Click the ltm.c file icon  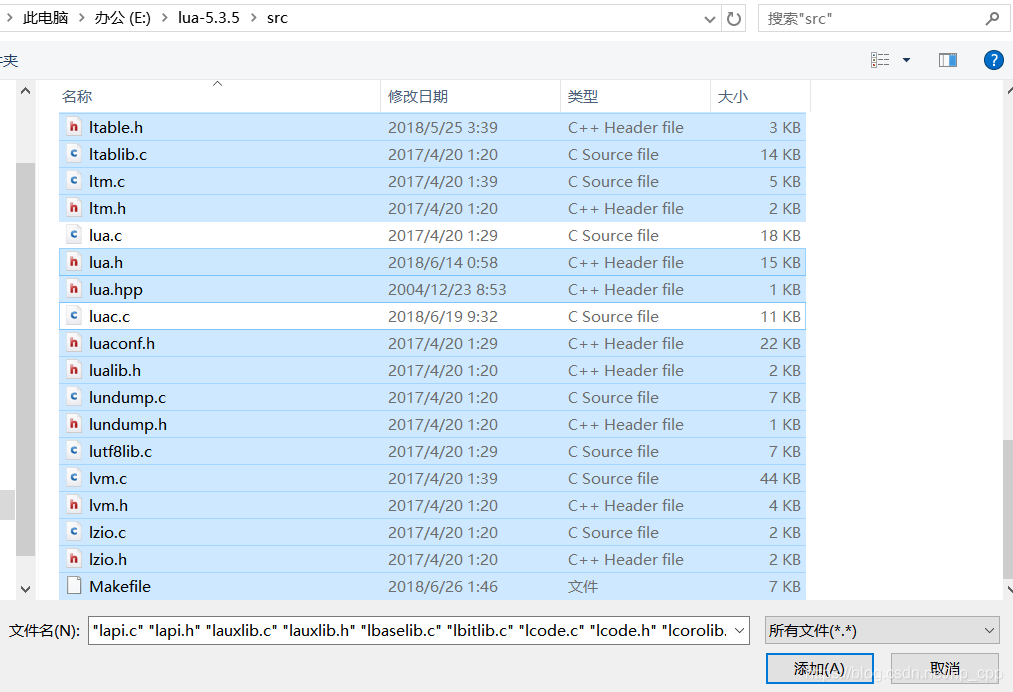tap(74, 182)
